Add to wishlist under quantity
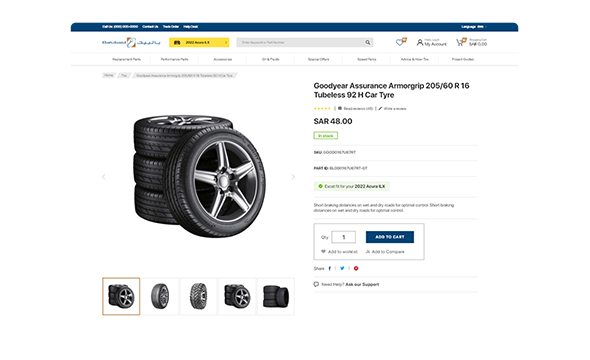 click(339, 252)
